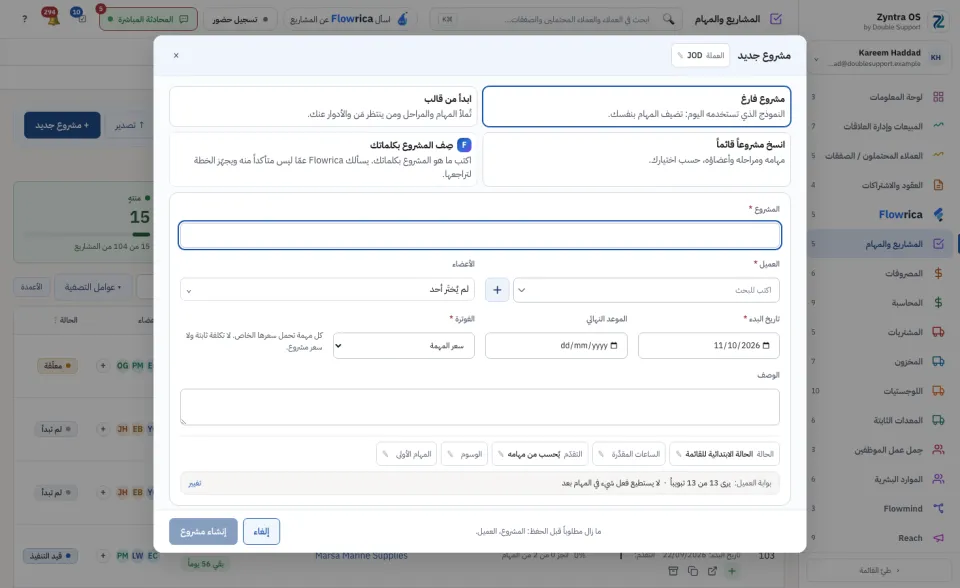Open جمل عمل الموظفين sidebar item
This screenshot has width=960, height=588.
click(x=879, y=450)
